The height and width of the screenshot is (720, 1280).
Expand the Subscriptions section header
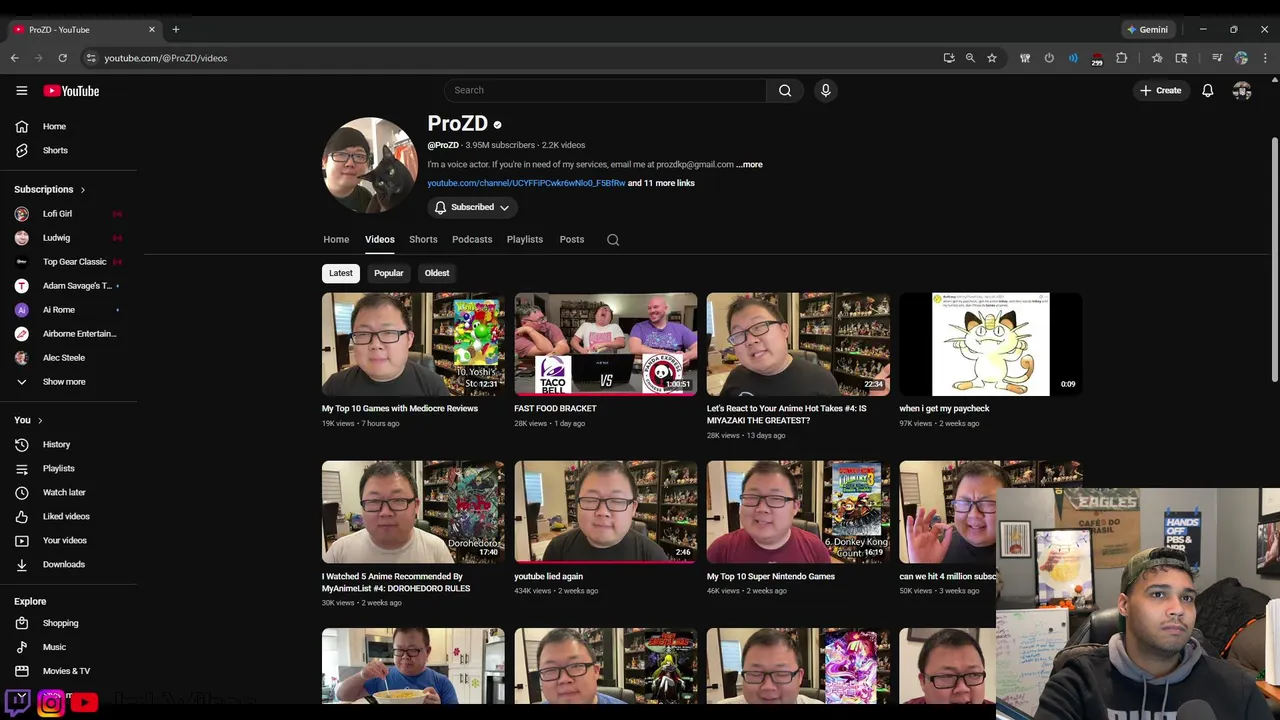(x=50, y=189)
